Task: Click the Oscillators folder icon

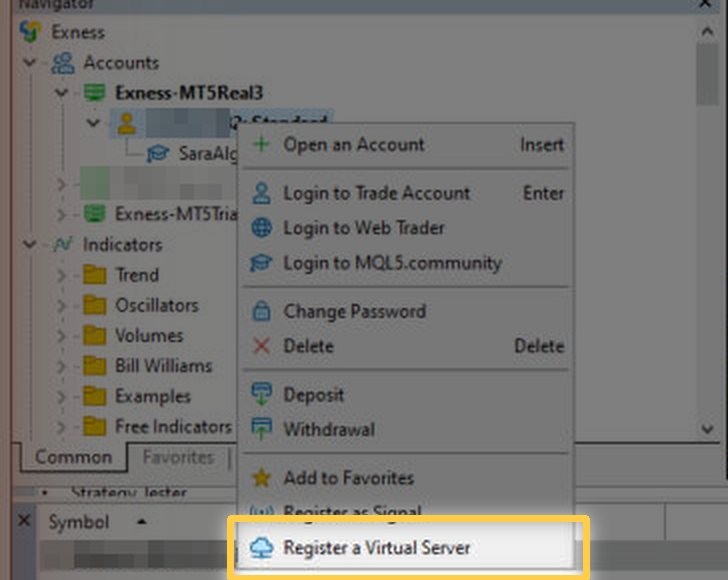Action: (x=95, y=305)
